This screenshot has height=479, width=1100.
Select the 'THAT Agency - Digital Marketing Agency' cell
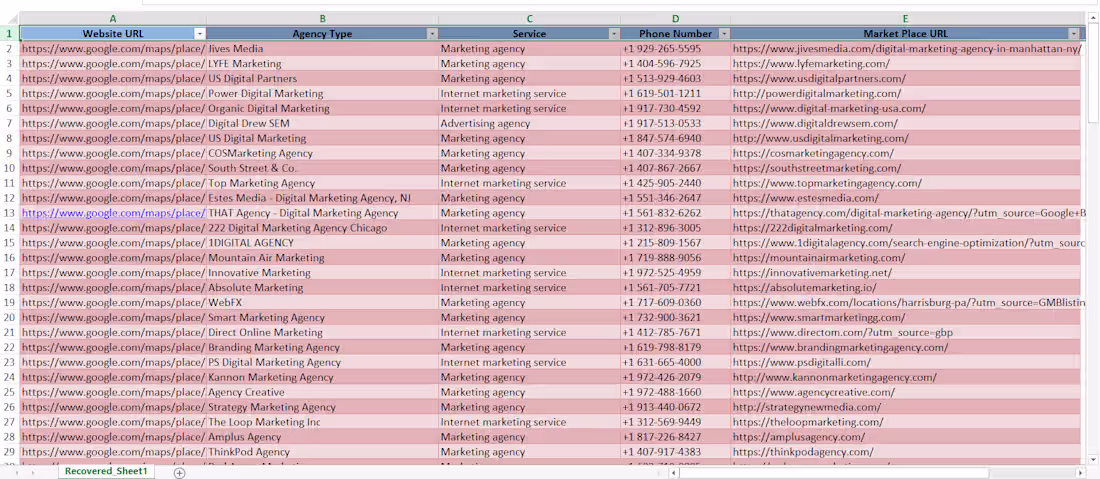[322, 213]
